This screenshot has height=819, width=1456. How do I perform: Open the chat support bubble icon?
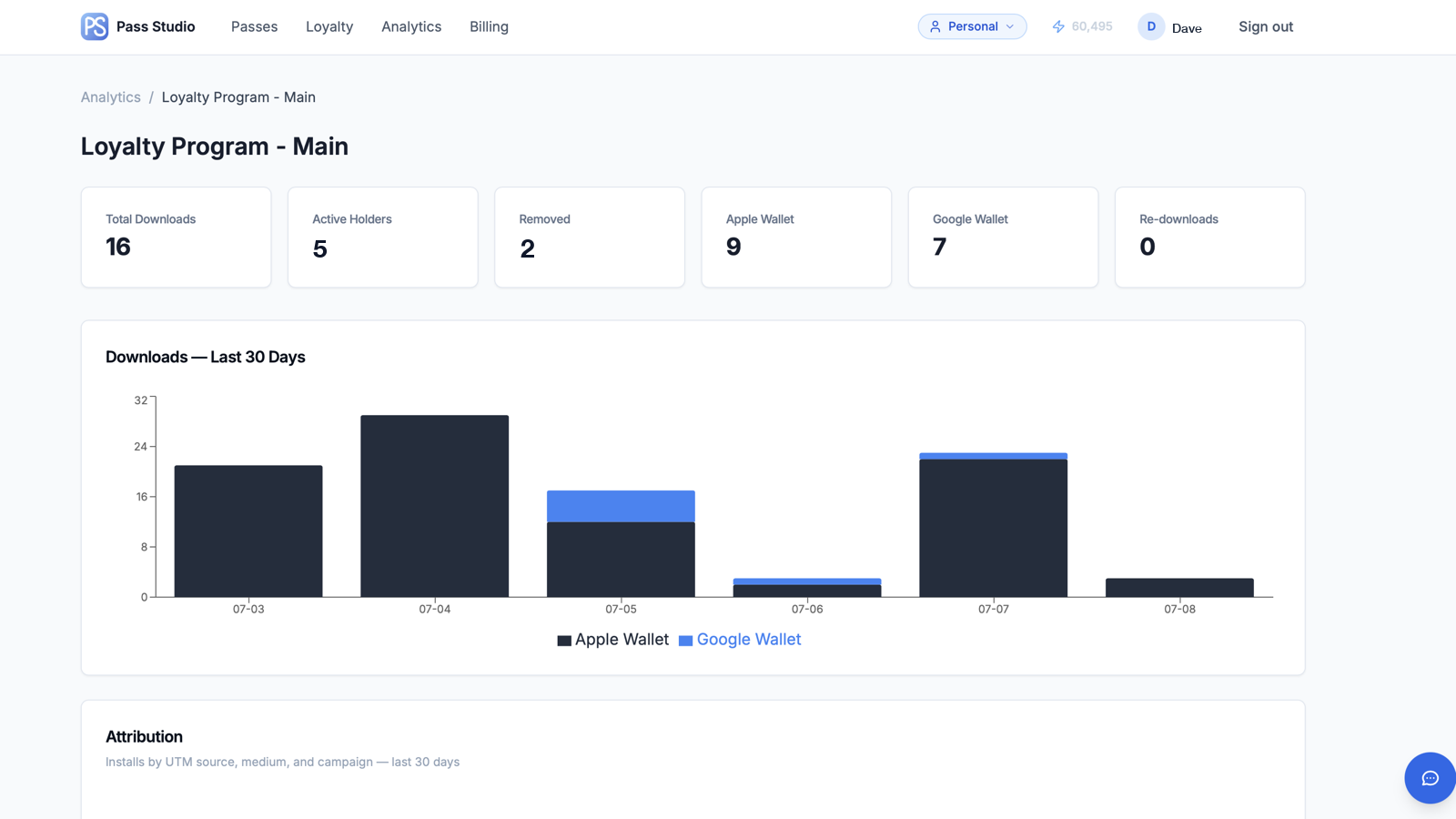(x=1430, y=778)
